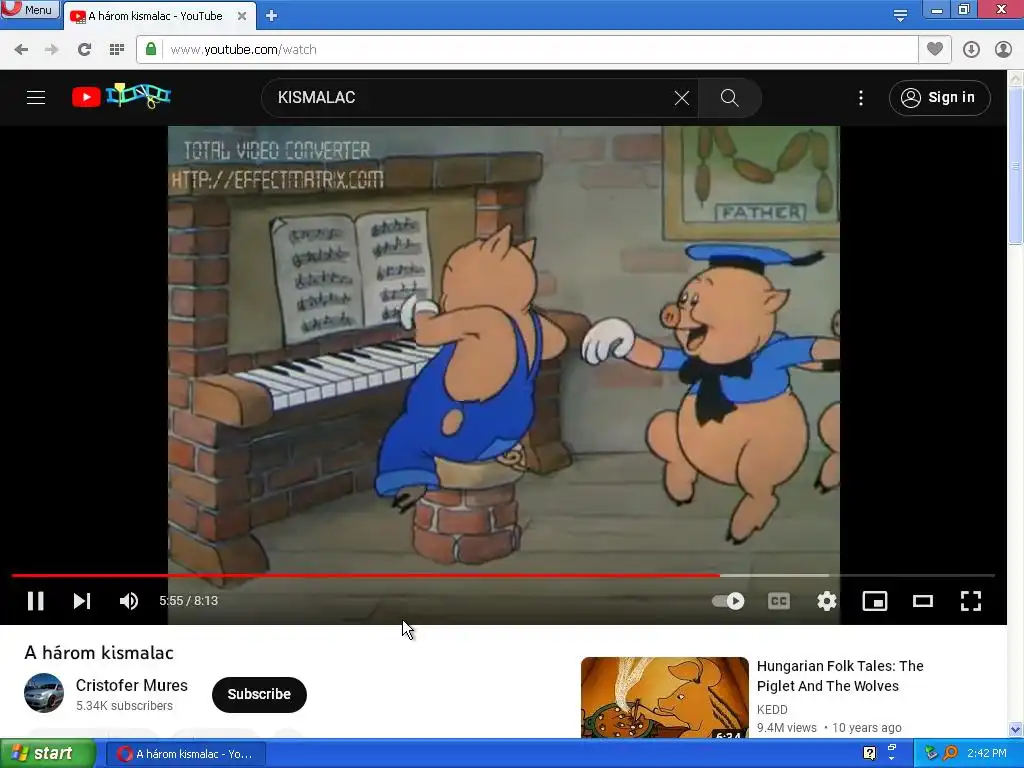Open the browser downloads icon
Image resolution: width=1024 pixels, height=768 pixels.
pos(971,50)
